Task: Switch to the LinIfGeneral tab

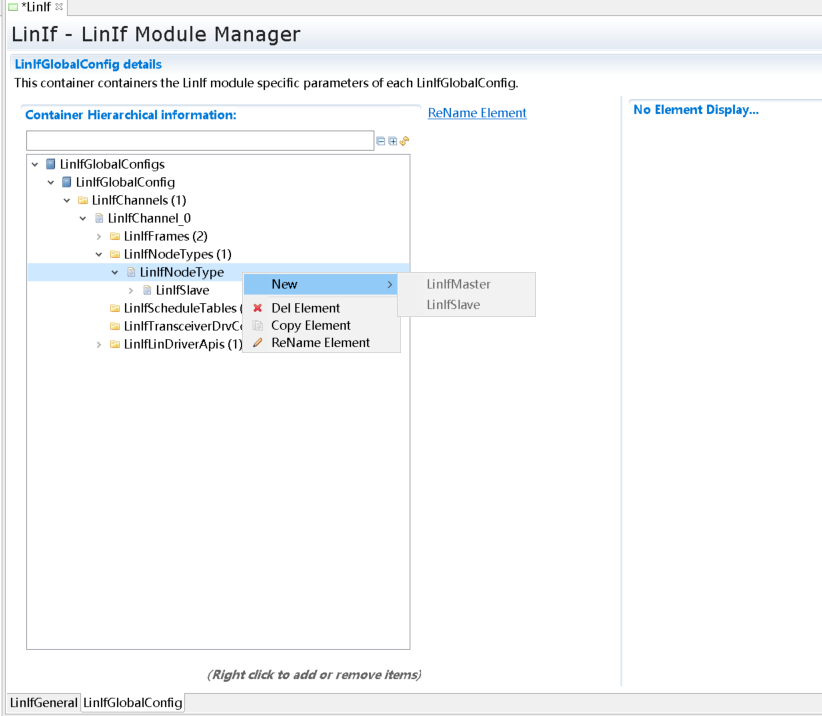Action: pos(43,703)
